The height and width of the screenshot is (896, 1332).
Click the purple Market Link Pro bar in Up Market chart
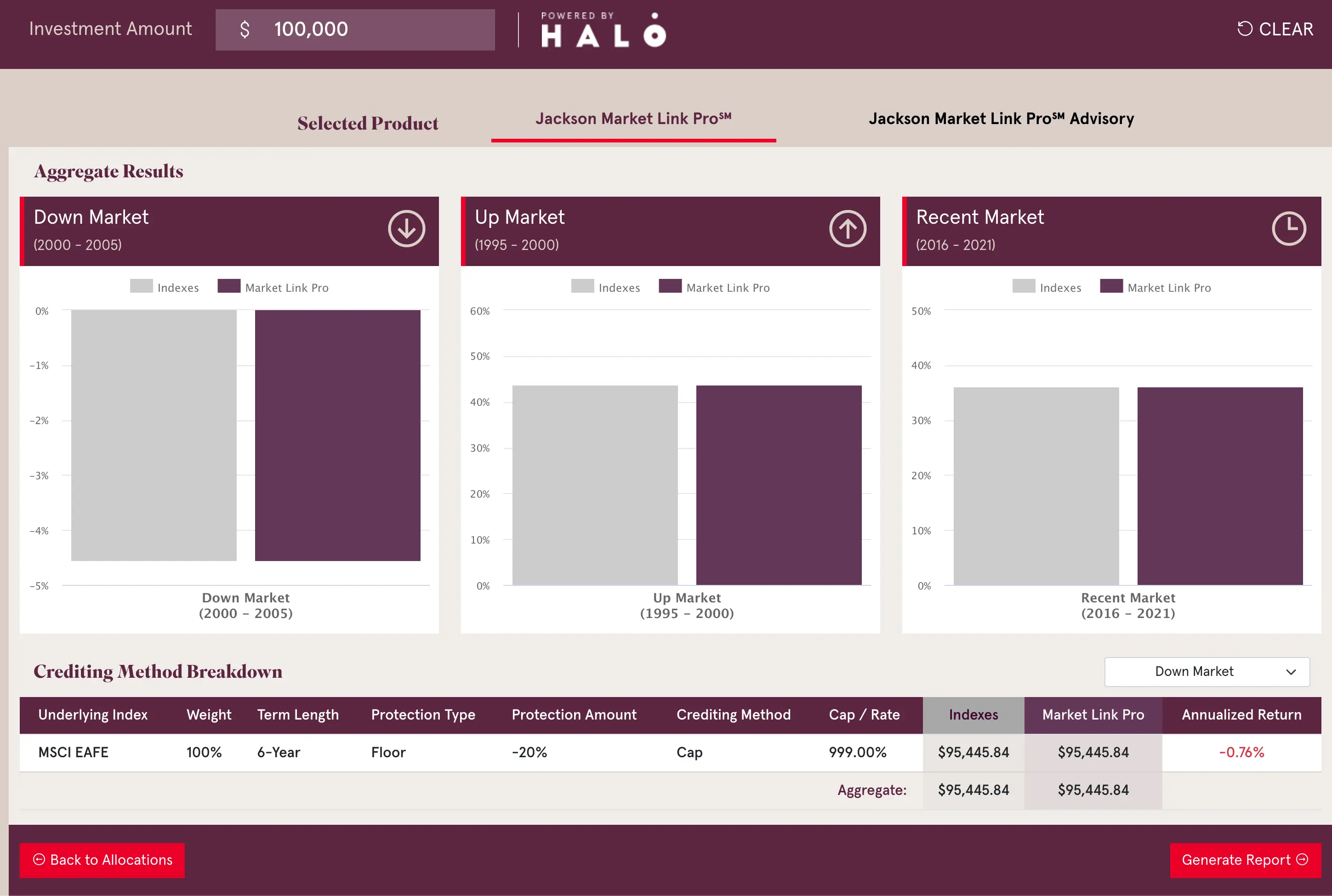[779, 485]
